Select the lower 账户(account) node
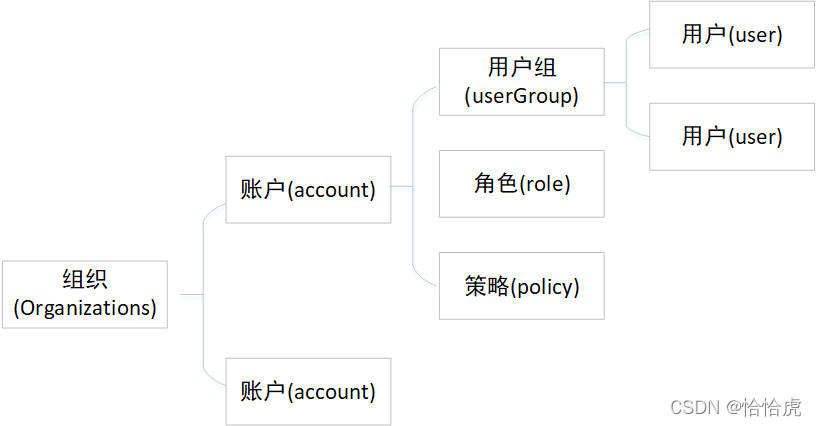The height and width of the screenshot is (426, 816). 308,392
